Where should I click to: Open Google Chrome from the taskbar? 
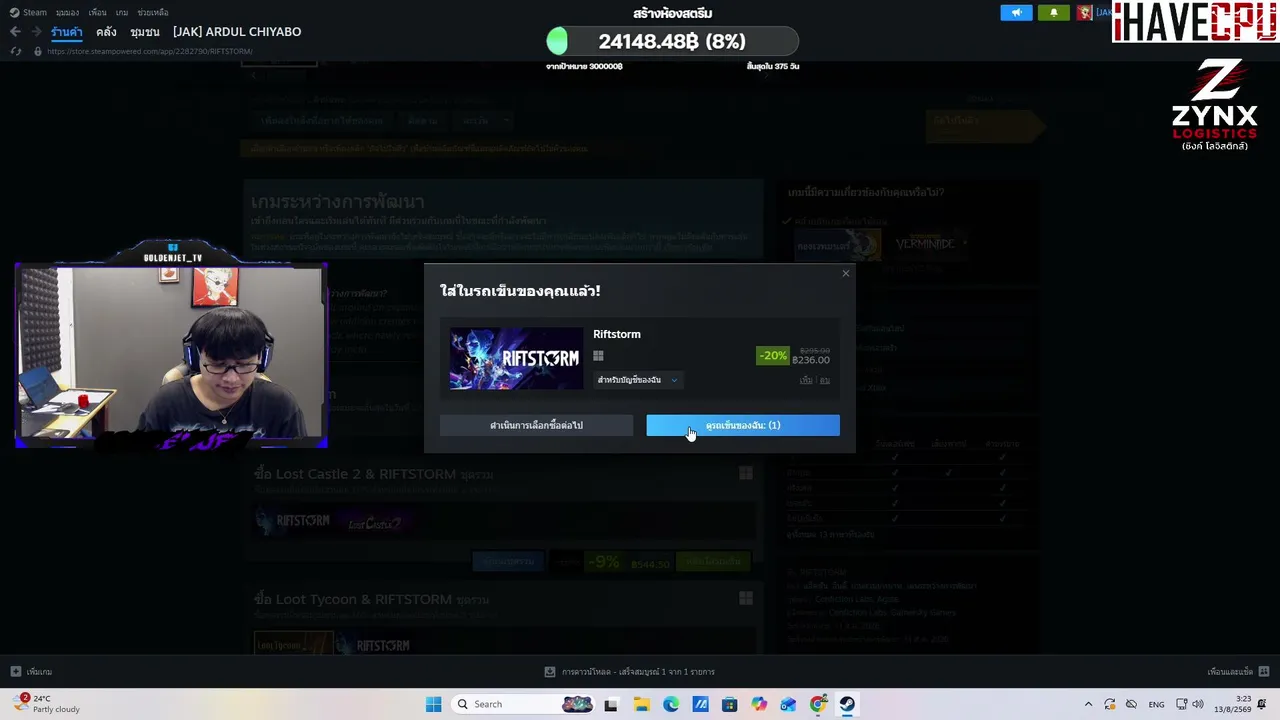pyautogui.click(x=818, y=704)
